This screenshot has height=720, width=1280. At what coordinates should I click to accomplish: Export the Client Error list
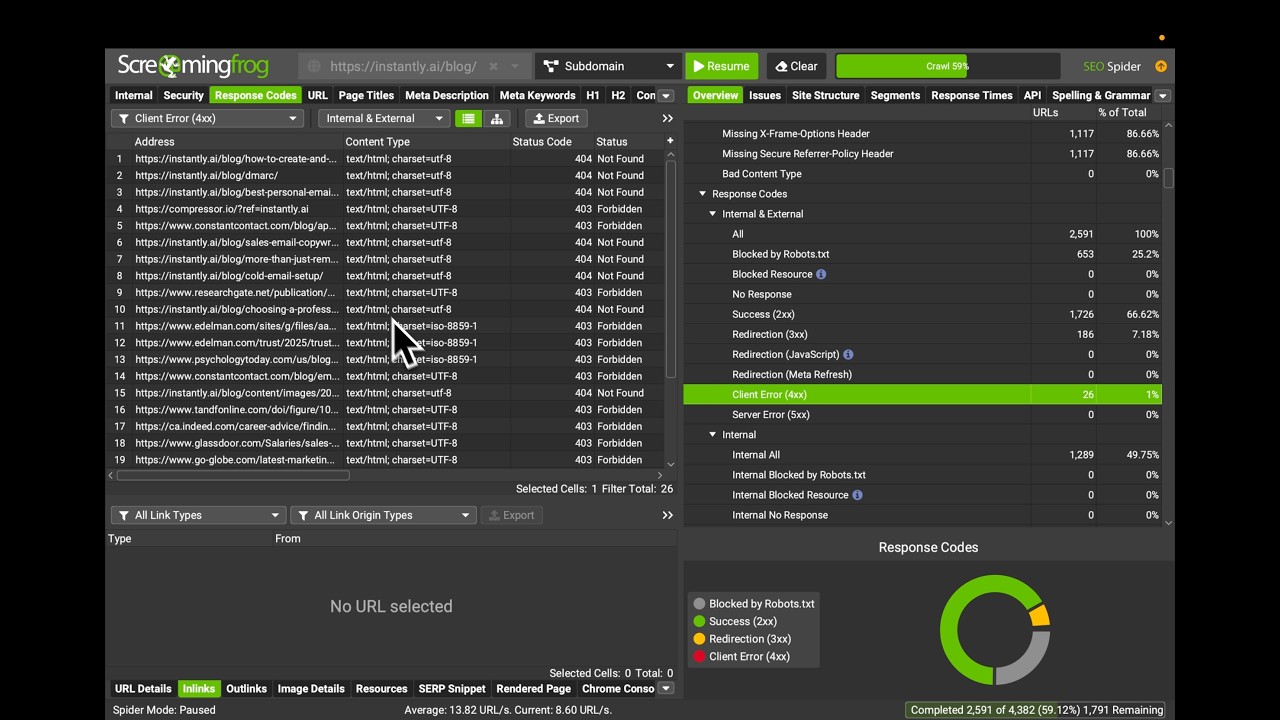[556, 118]
